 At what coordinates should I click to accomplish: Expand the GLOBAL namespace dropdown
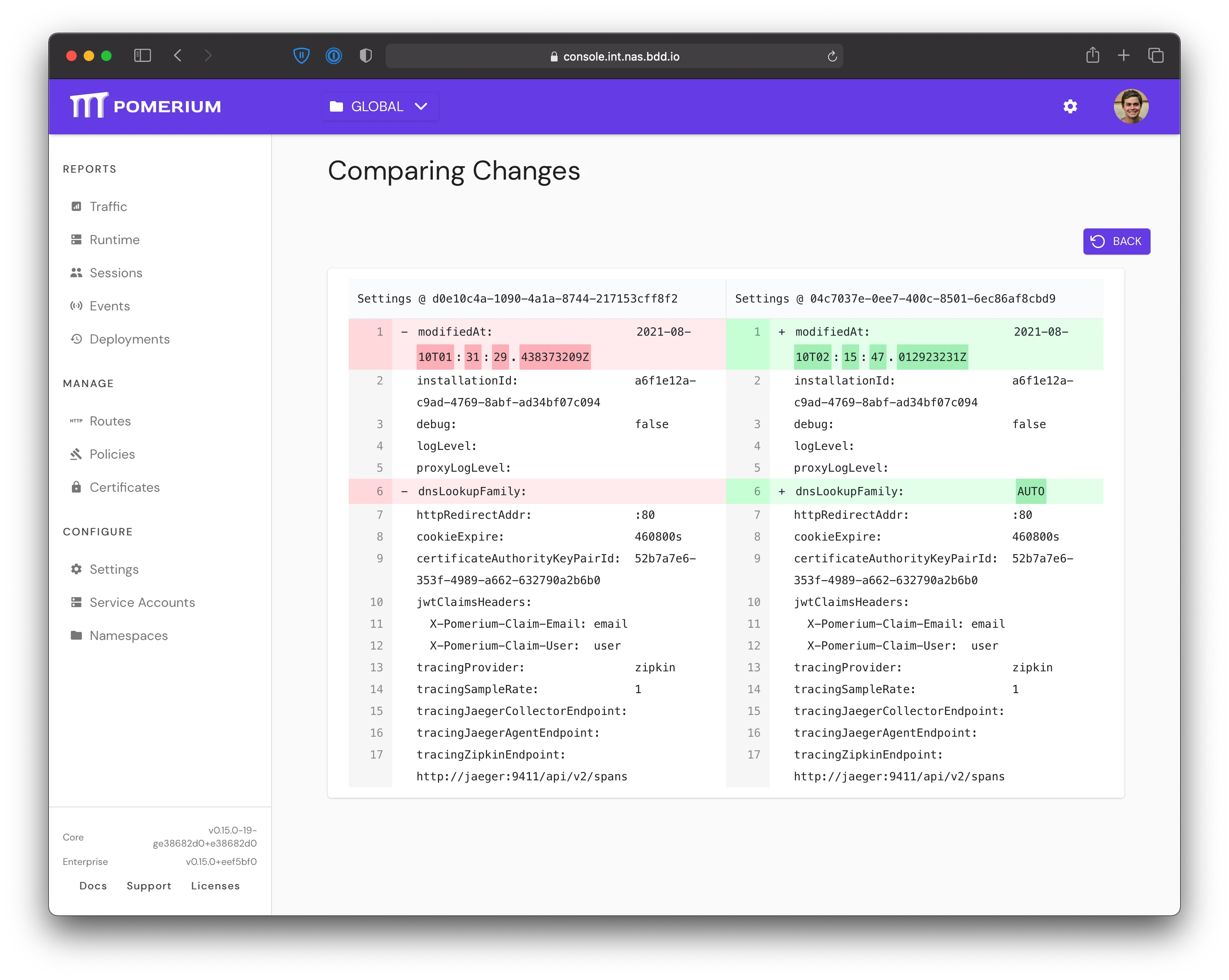pyautogui.click(x=380, y=107)
